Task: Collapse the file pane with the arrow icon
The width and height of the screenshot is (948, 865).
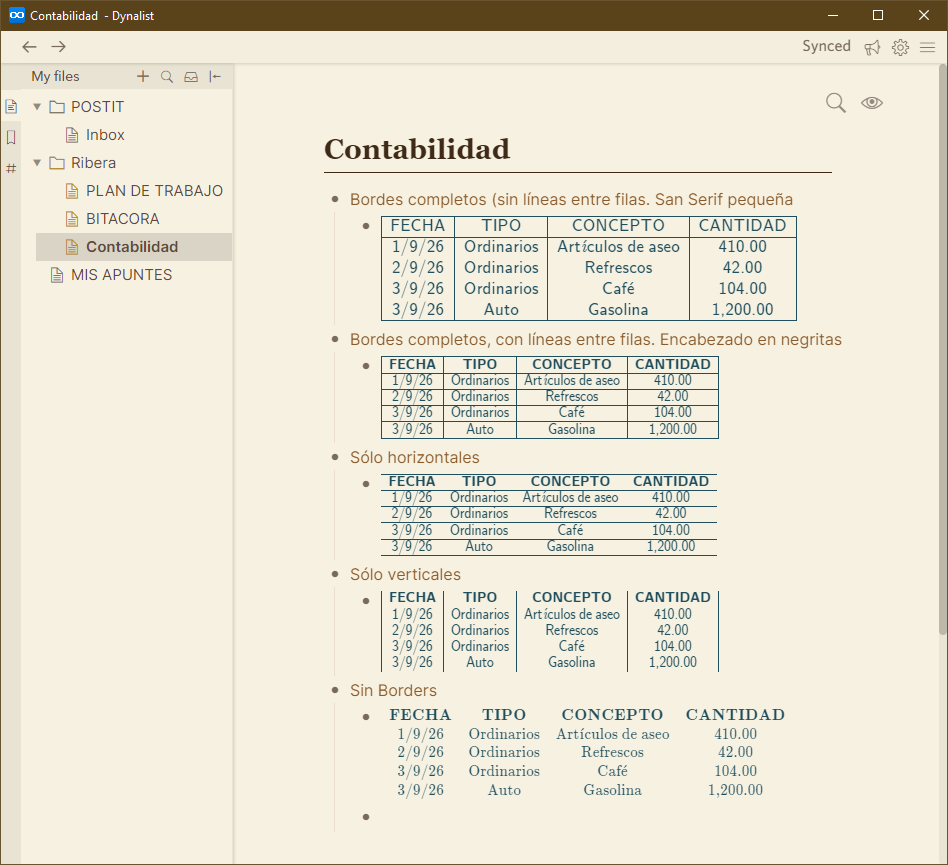Action: pyautogui.click(x=215, y=77)
